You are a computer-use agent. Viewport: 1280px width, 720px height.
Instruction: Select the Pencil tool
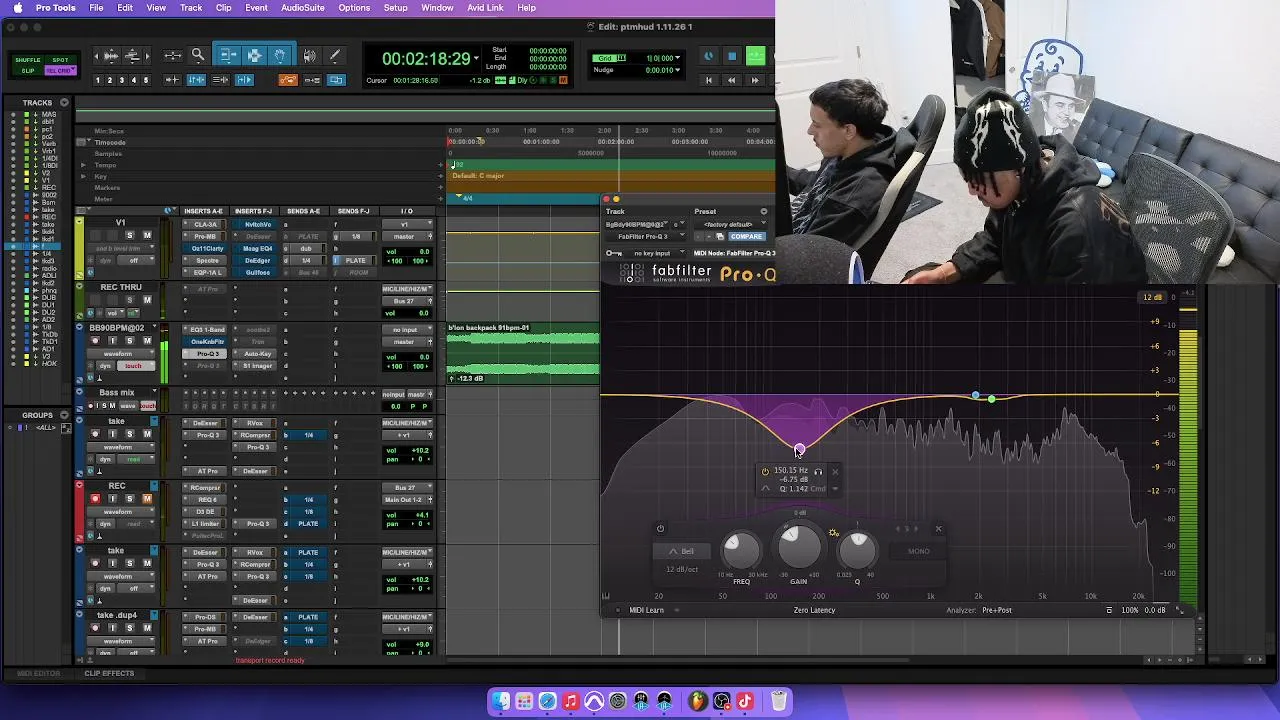coord(335,56)
